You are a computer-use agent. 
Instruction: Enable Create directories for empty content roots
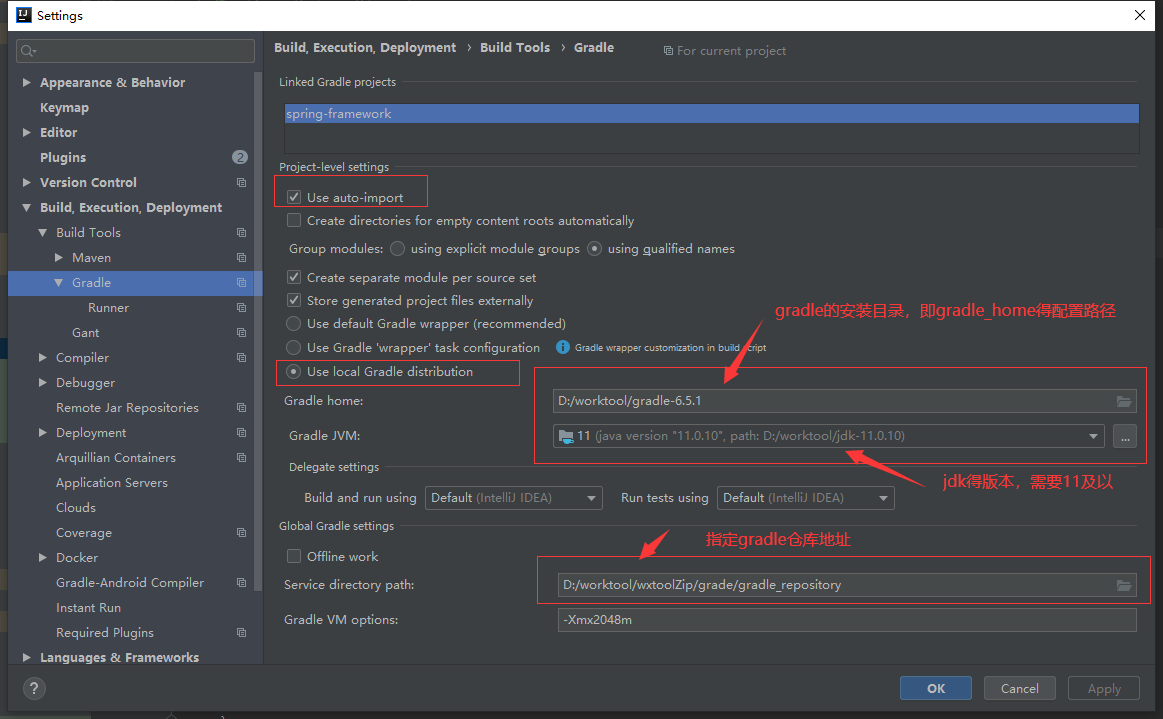click(x=294, y=220)
